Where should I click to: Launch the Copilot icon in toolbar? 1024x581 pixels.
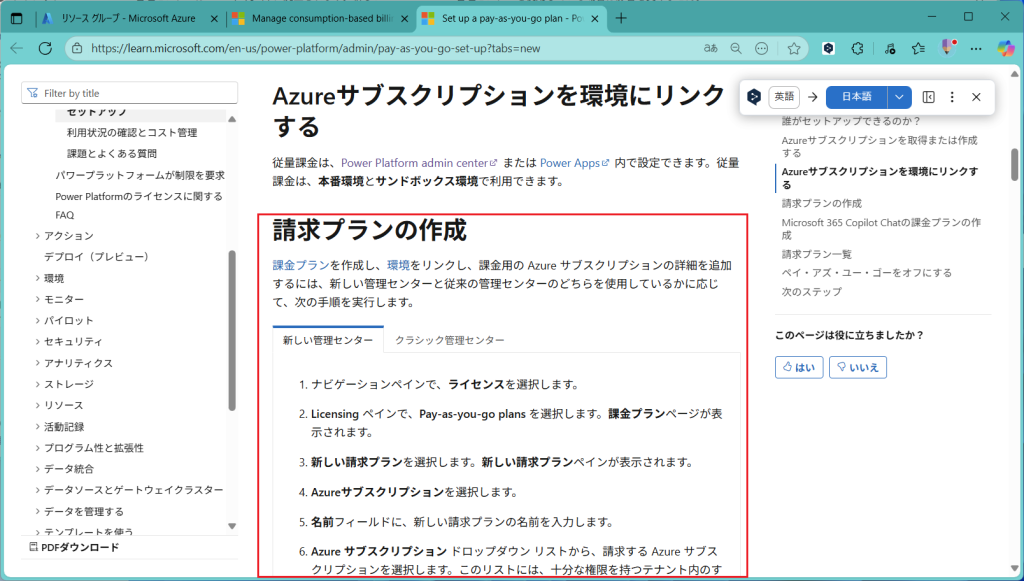[x=1006, y=48]
